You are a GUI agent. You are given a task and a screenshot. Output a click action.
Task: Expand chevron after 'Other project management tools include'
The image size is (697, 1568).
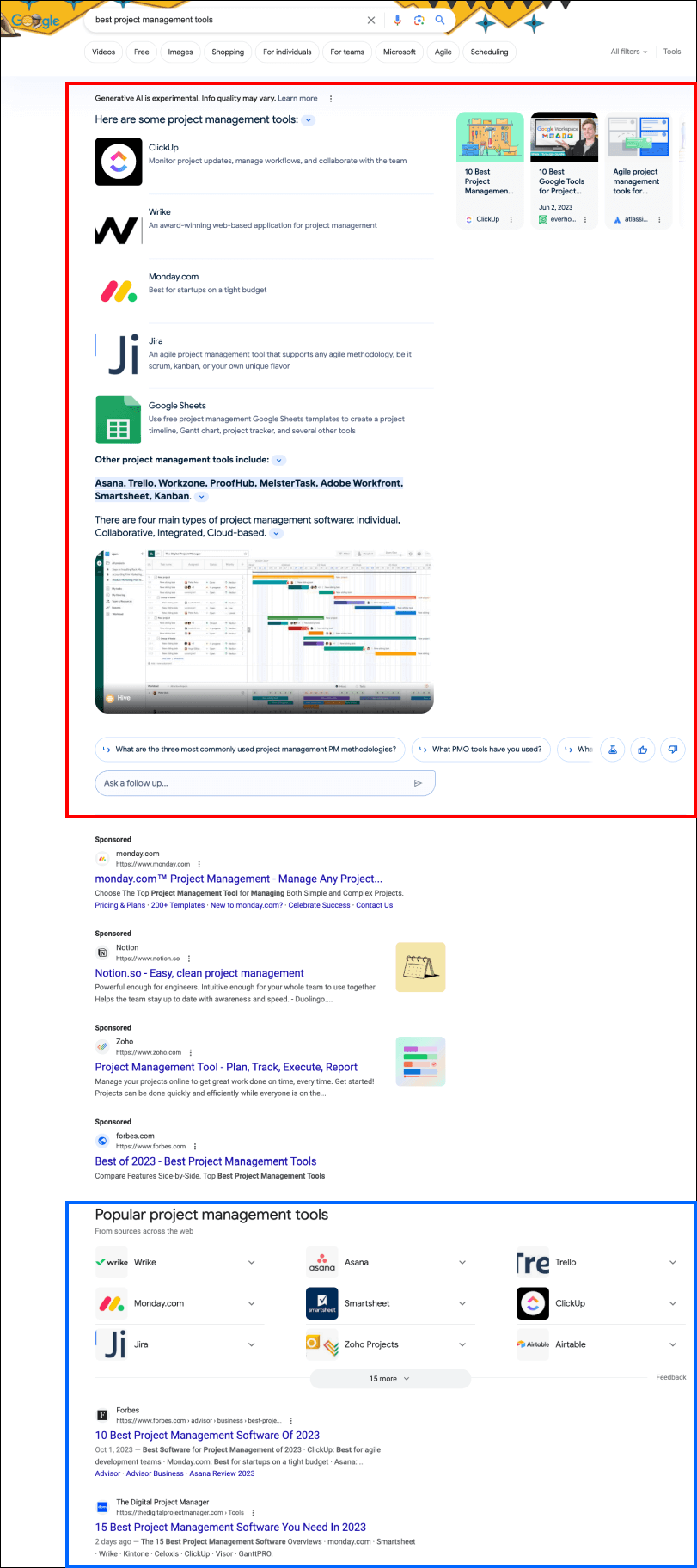tap(278, 461)
